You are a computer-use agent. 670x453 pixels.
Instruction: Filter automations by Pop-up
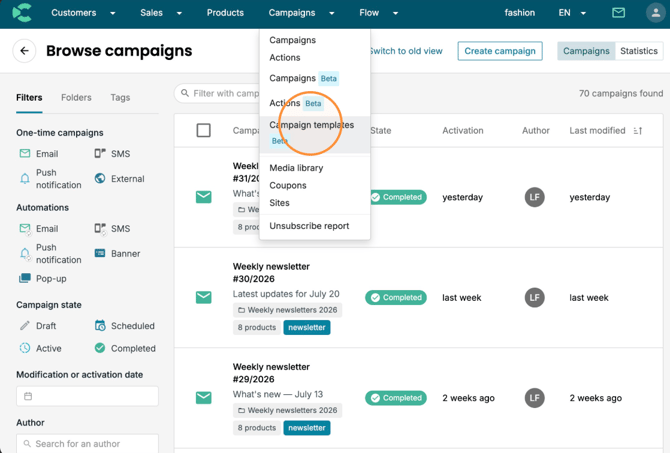pyautogui.click(x=43, y=279)
